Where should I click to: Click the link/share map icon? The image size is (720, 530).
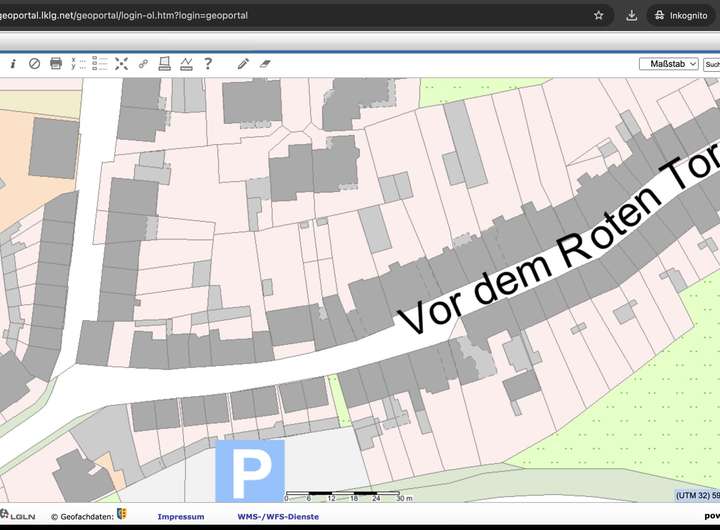pyautogui.click(x=143, y=63)
